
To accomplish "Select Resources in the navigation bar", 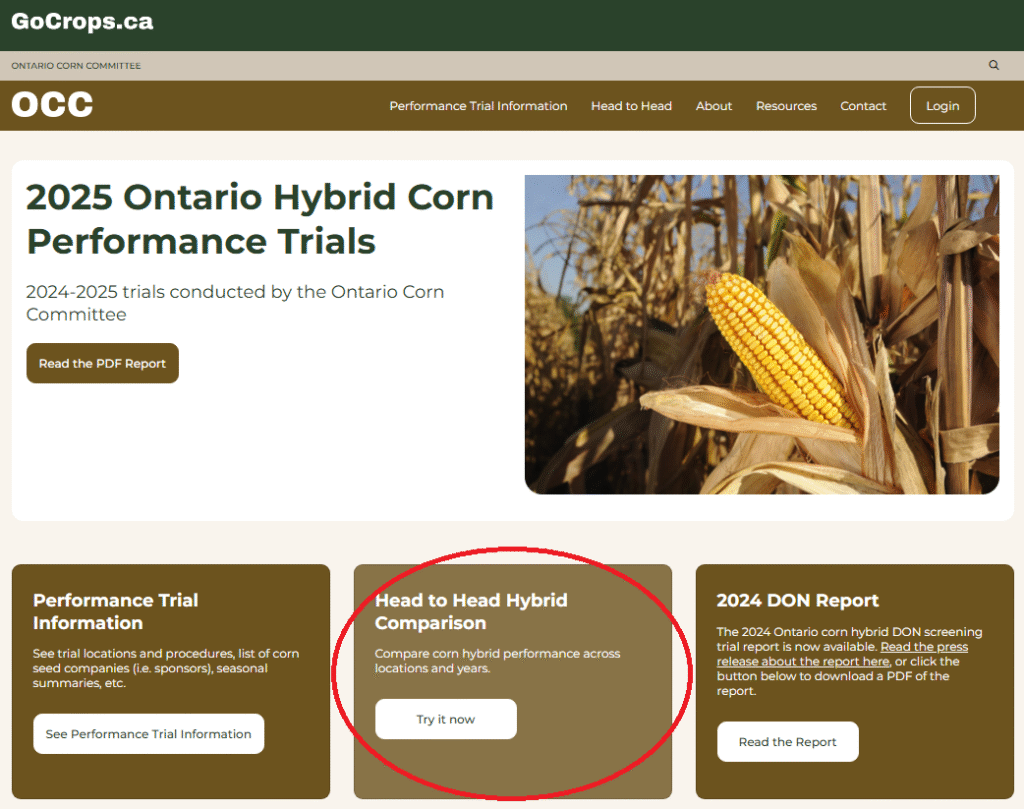I will click(786, 106).
